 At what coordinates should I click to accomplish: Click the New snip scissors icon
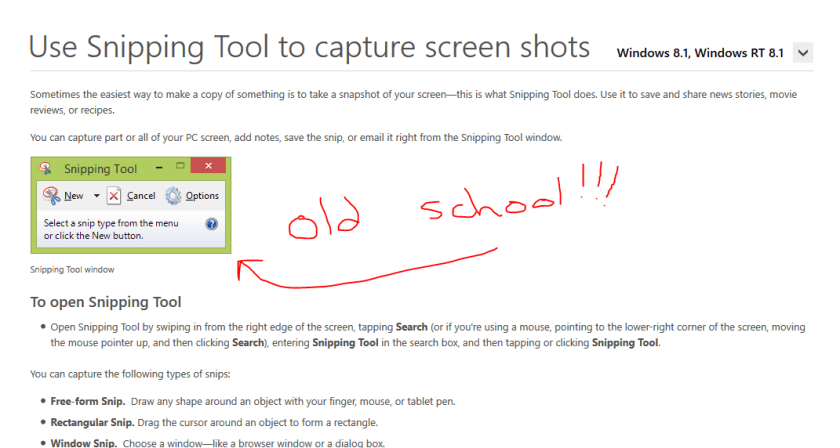click(51, 196)
